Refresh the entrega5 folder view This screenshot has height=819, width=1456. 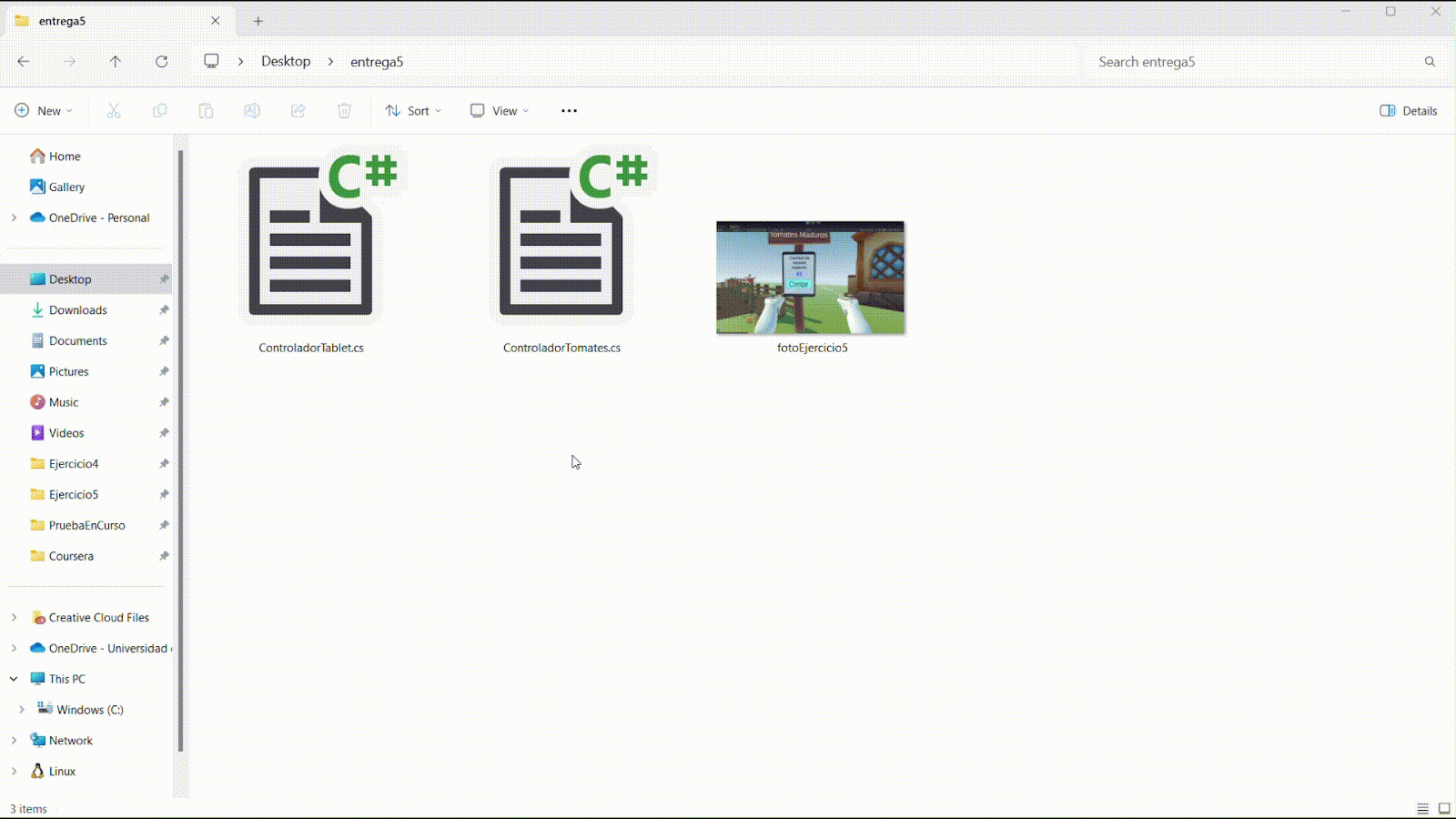coord(162,61)
